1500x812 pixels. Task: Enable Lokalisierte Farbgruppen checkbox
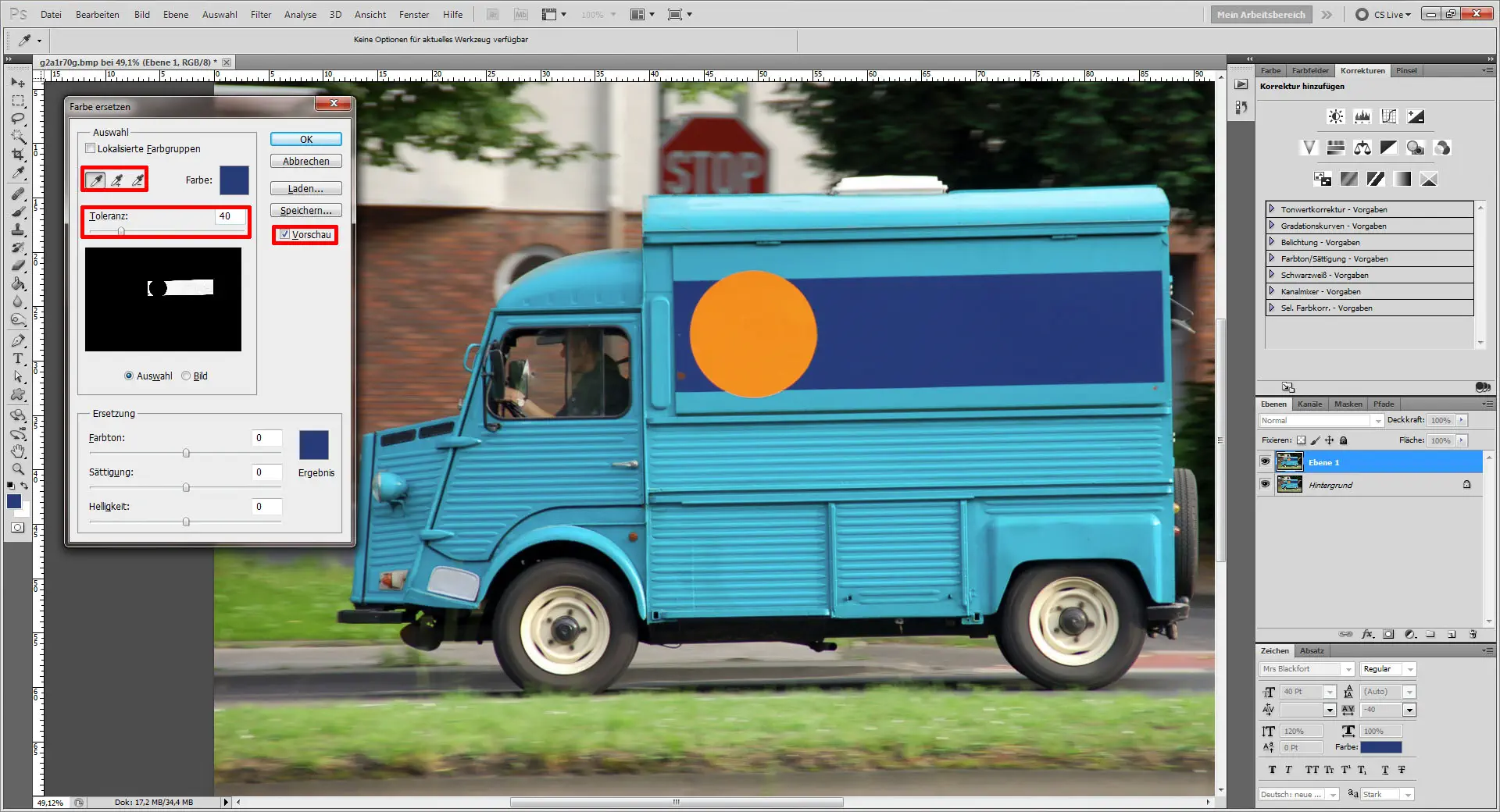tap(90, 148)
